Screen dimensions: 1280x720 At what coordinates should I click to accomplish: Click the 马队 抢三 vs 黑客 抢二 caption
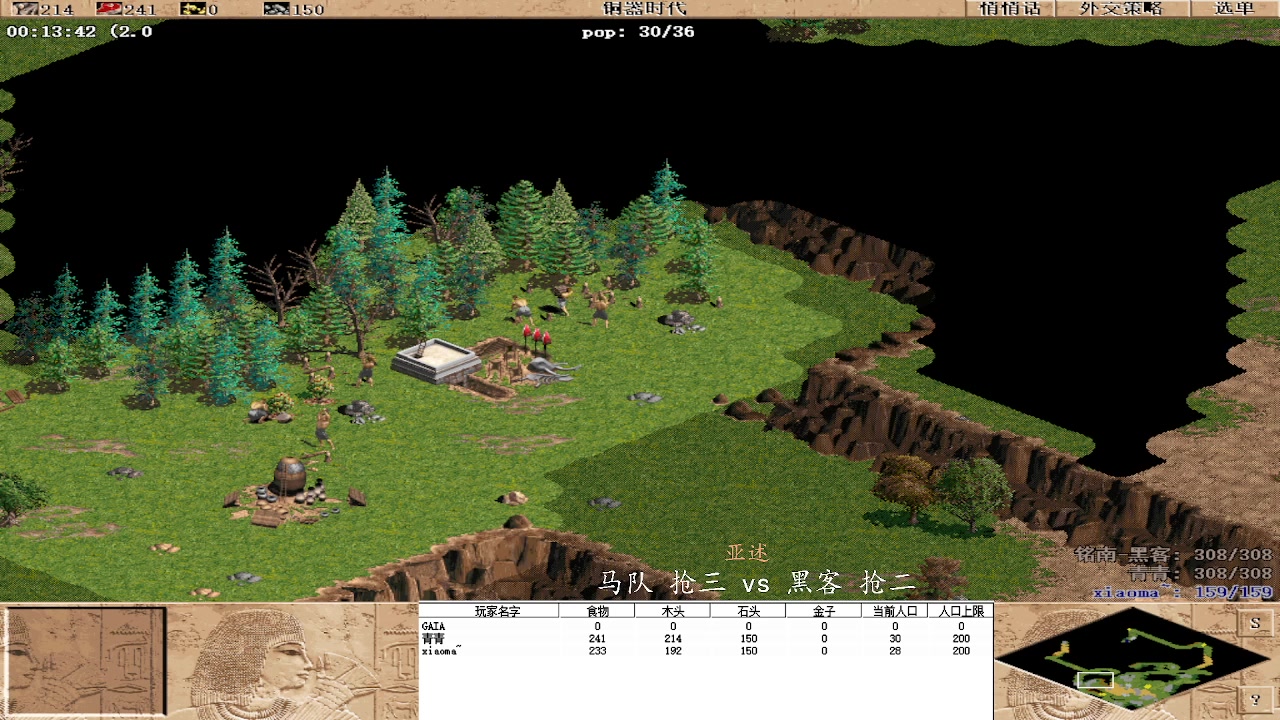click(756, 582)
